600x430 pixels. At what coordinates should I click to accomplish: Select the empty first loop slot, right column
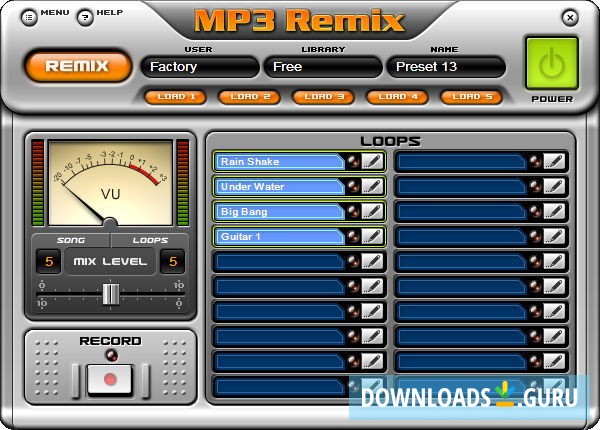[462, 162]
